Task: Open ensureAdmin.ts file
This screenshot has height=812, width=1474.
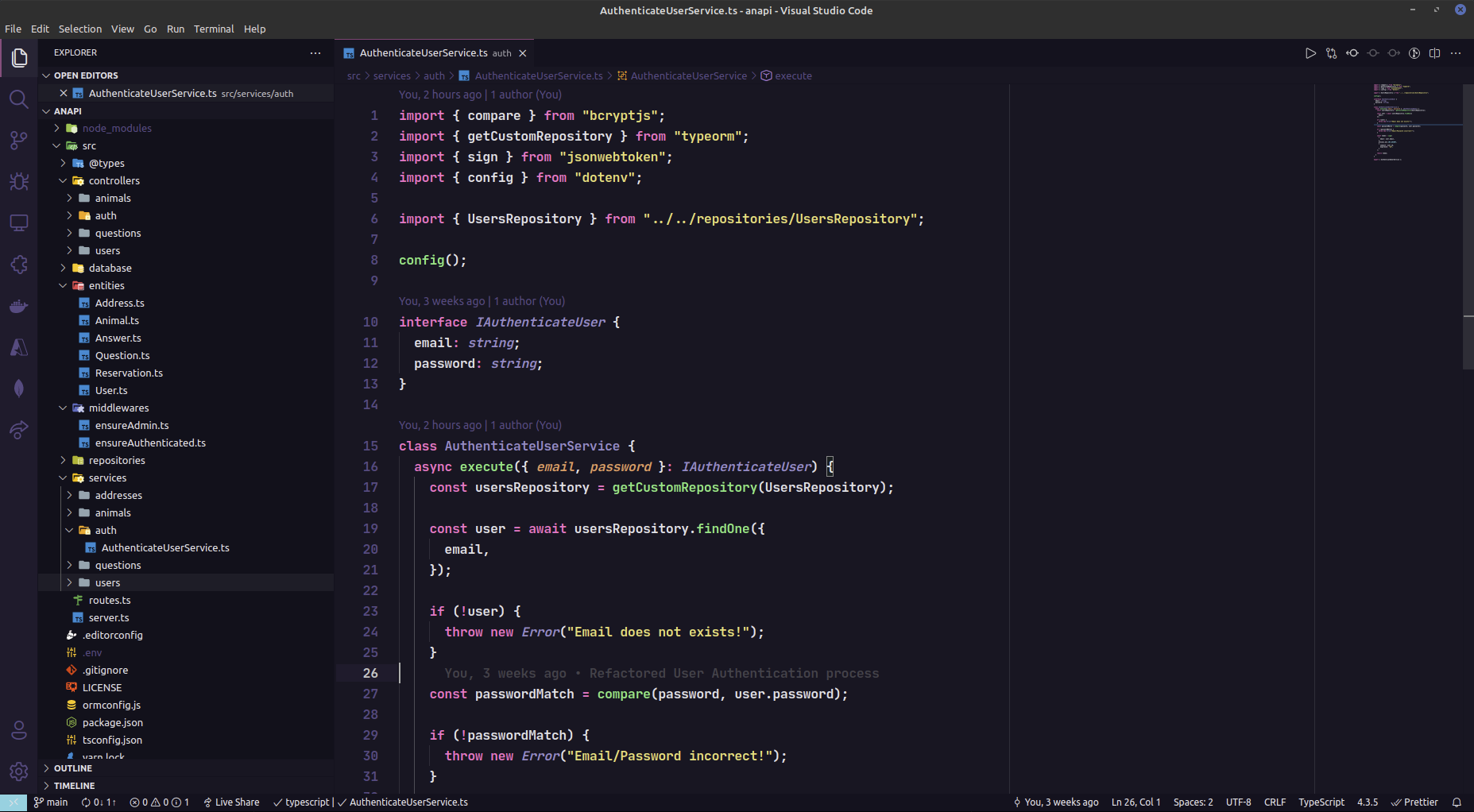Action: click(x=186, y=425)
